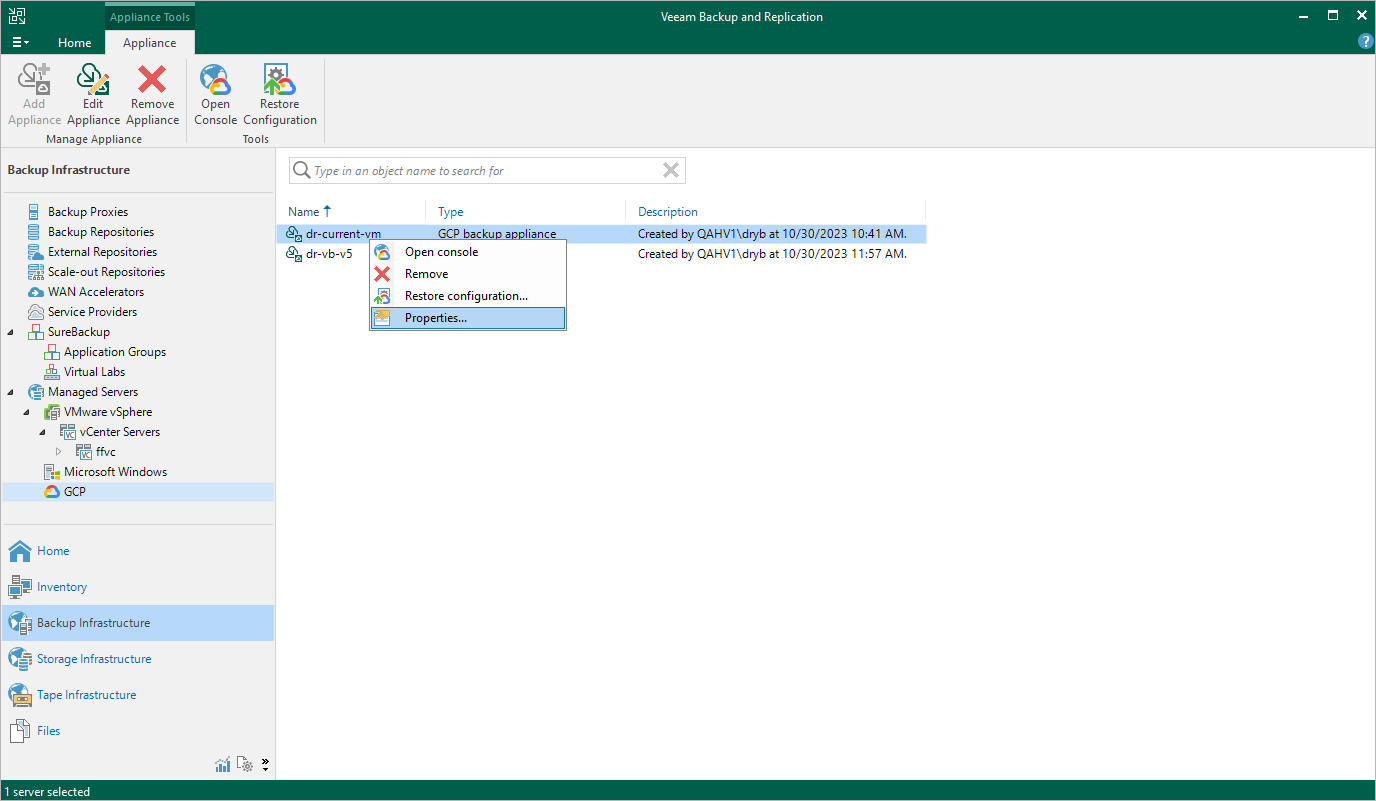Screen dimensions: 1376x801
Task: Click the Virtual Labs tree icon
Action: 52,372
